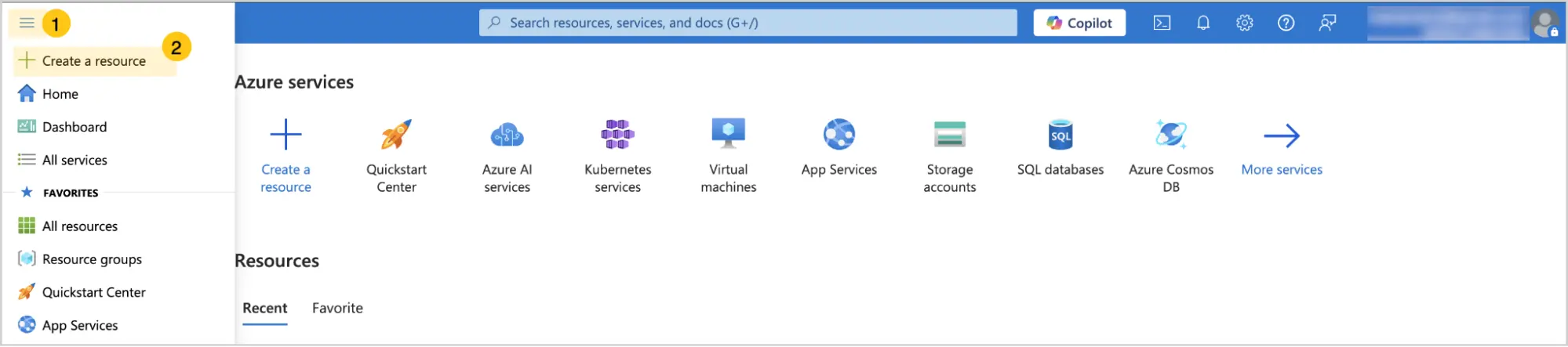Open Resource groups label in favorites
This screenshot has width=1568, height=347.
[x=92, y=259]
